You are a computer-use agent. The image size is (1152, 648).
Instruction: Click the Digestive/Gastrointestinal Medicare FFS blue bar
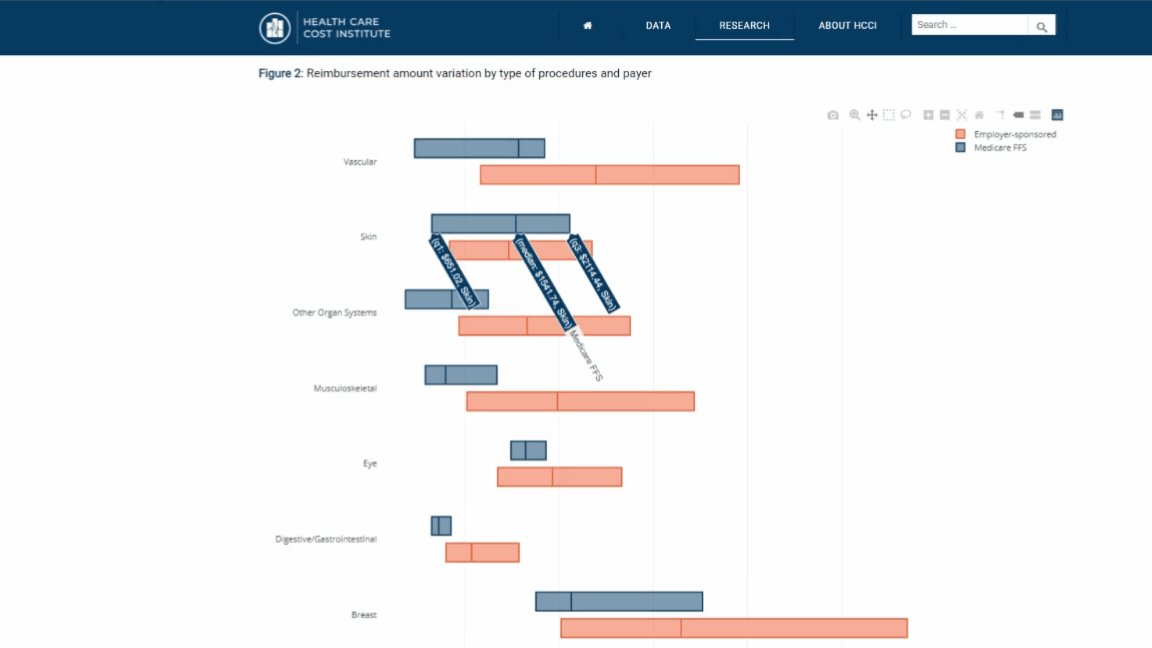(441, 525)
